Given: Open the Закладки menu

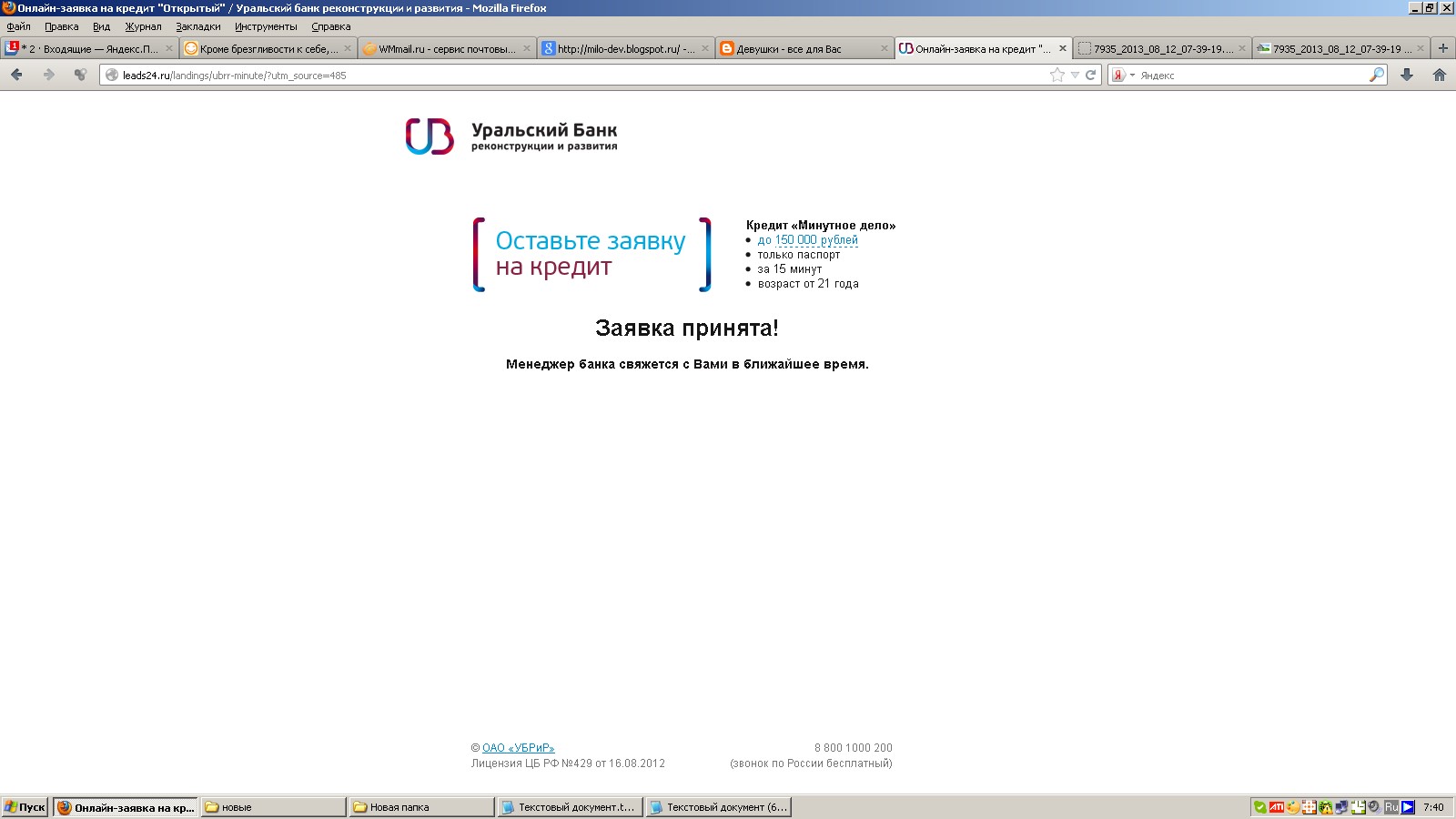Looking at the screenshot, I should point(198,26).
